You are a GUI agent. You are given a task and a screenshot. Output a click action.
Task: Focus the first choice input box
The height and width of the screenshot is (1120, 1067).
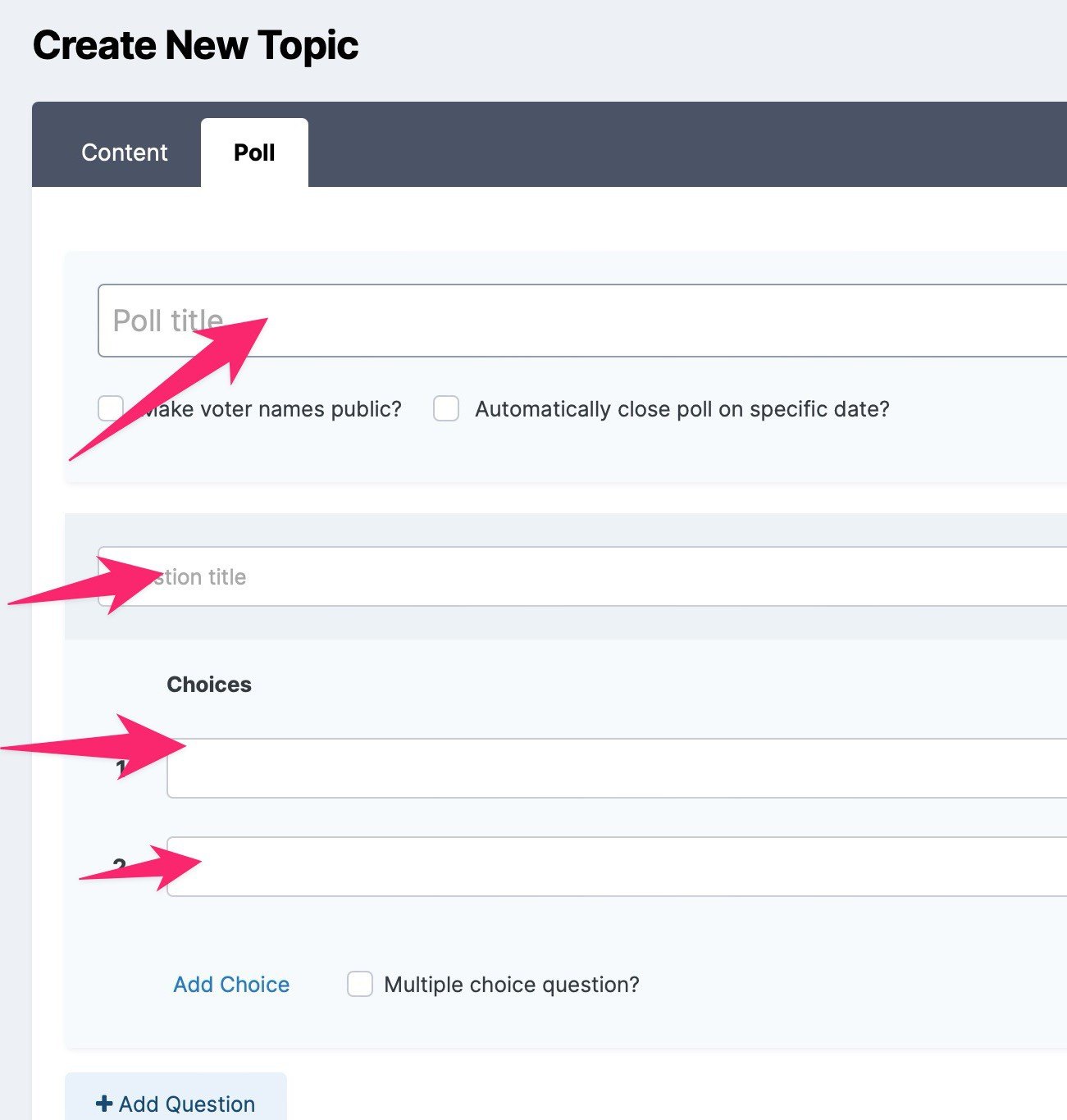coord(617,768)
